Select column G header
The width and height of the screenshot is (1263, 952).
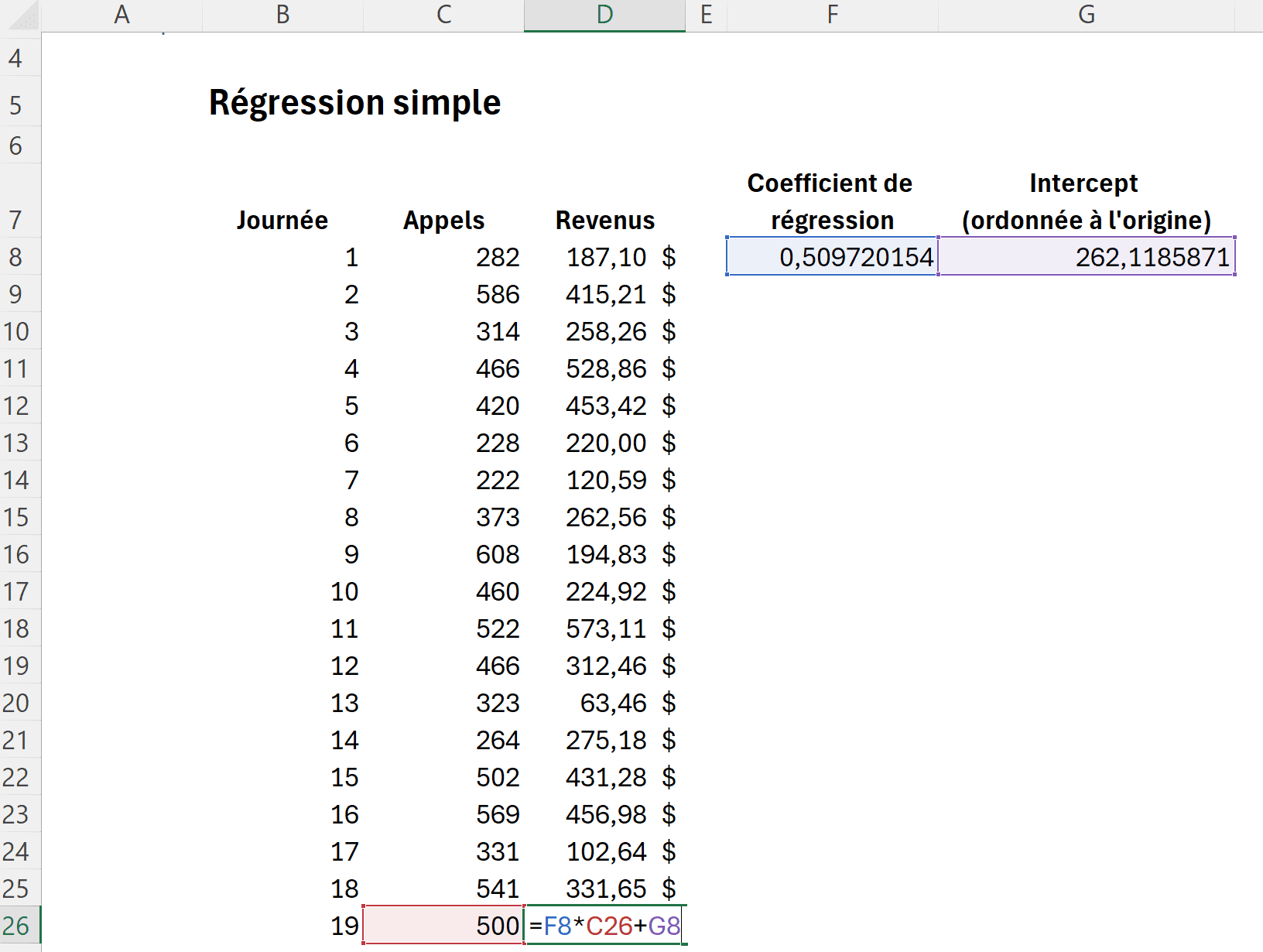(x=1086, y=15)
